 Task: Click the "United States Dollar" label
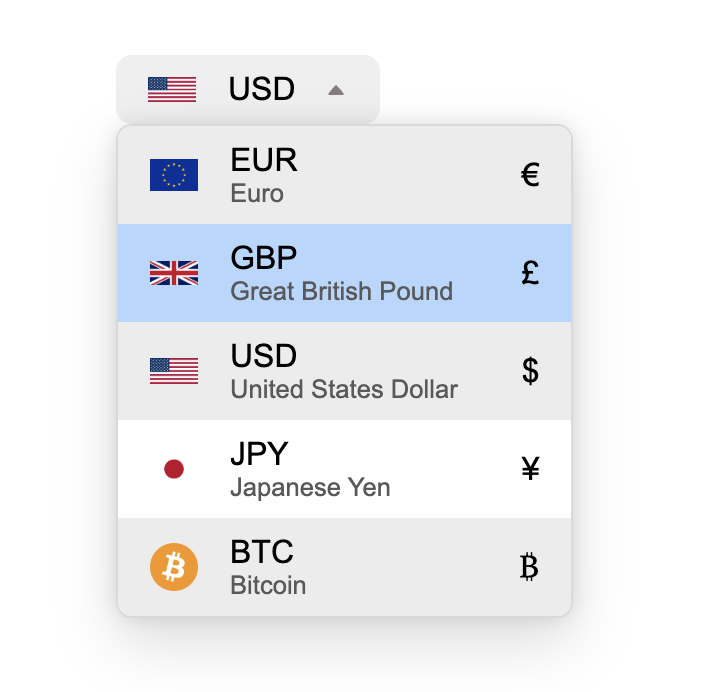(343, 389)
